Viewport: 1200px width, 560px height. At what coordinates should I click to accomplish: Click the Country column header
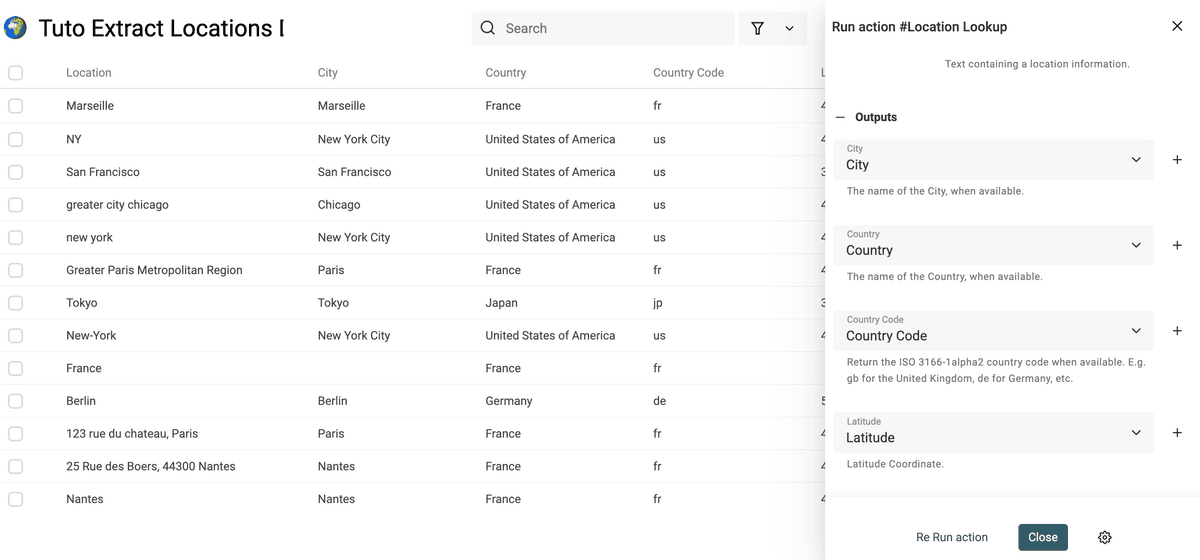tap(506, 72)
